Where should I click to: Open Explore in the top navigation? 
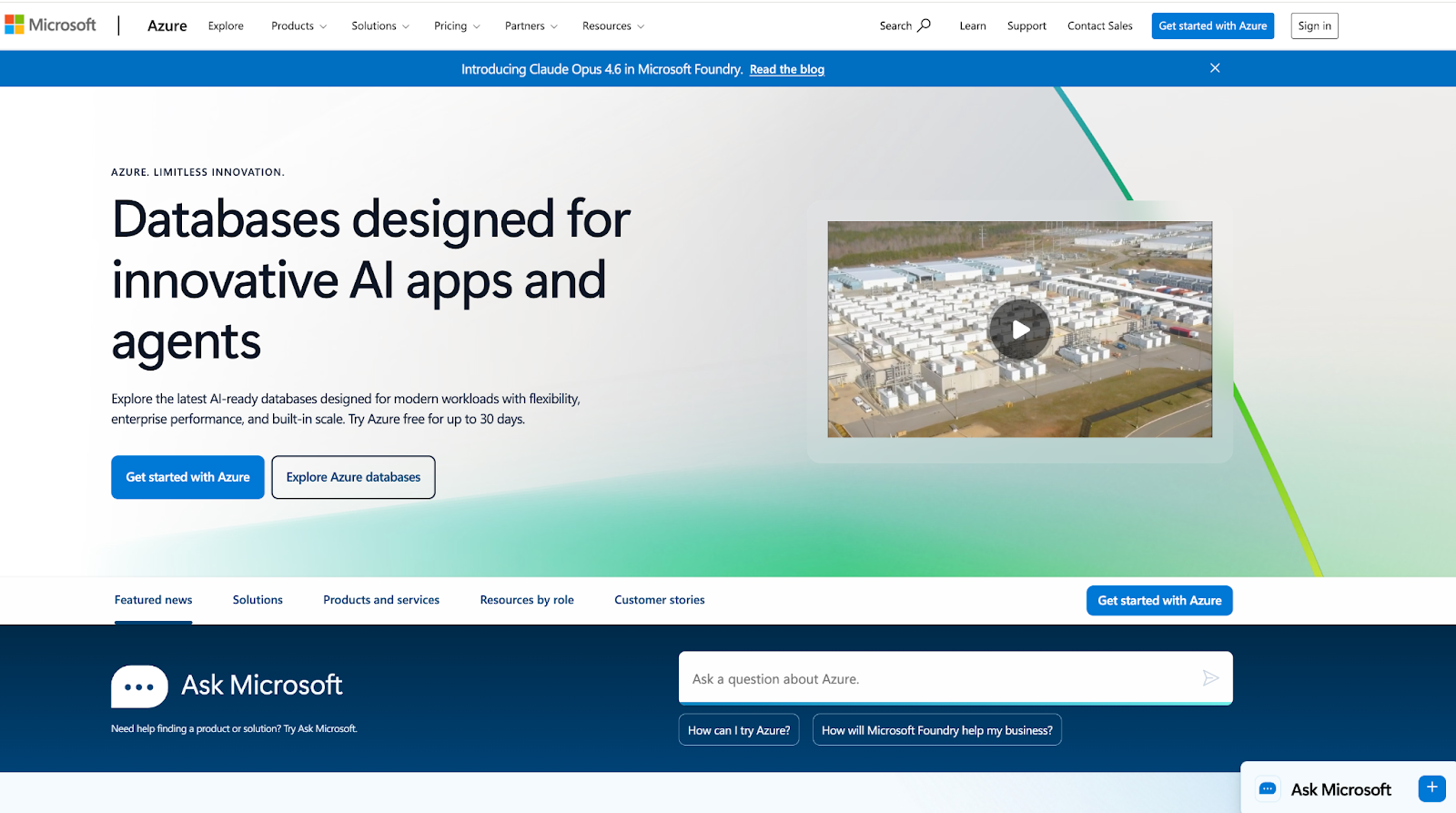coord(226,26)
